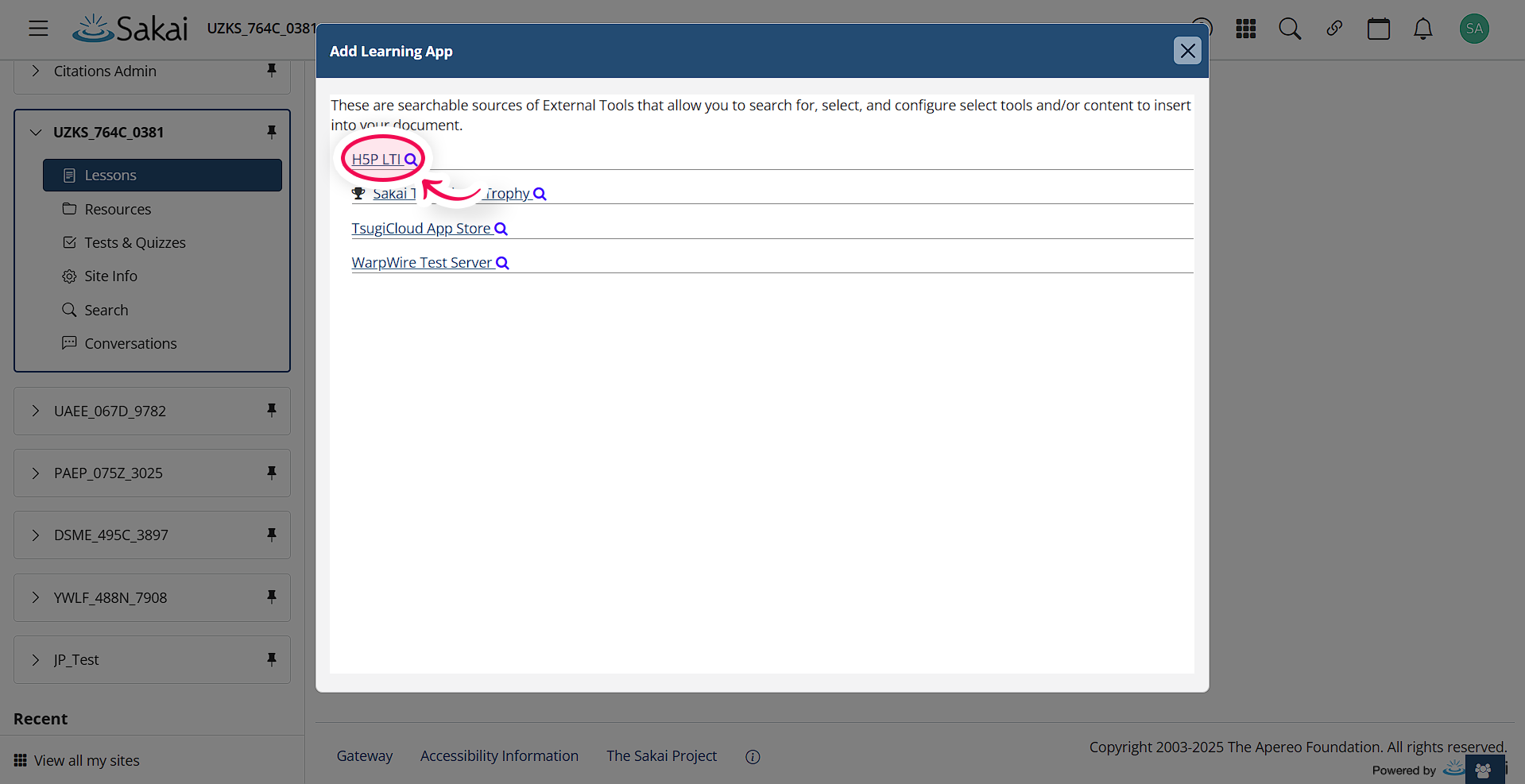This screenshot has height=784, width=1525.
Task: Open the WarpWire Test Server link
Action: [421, 262]
